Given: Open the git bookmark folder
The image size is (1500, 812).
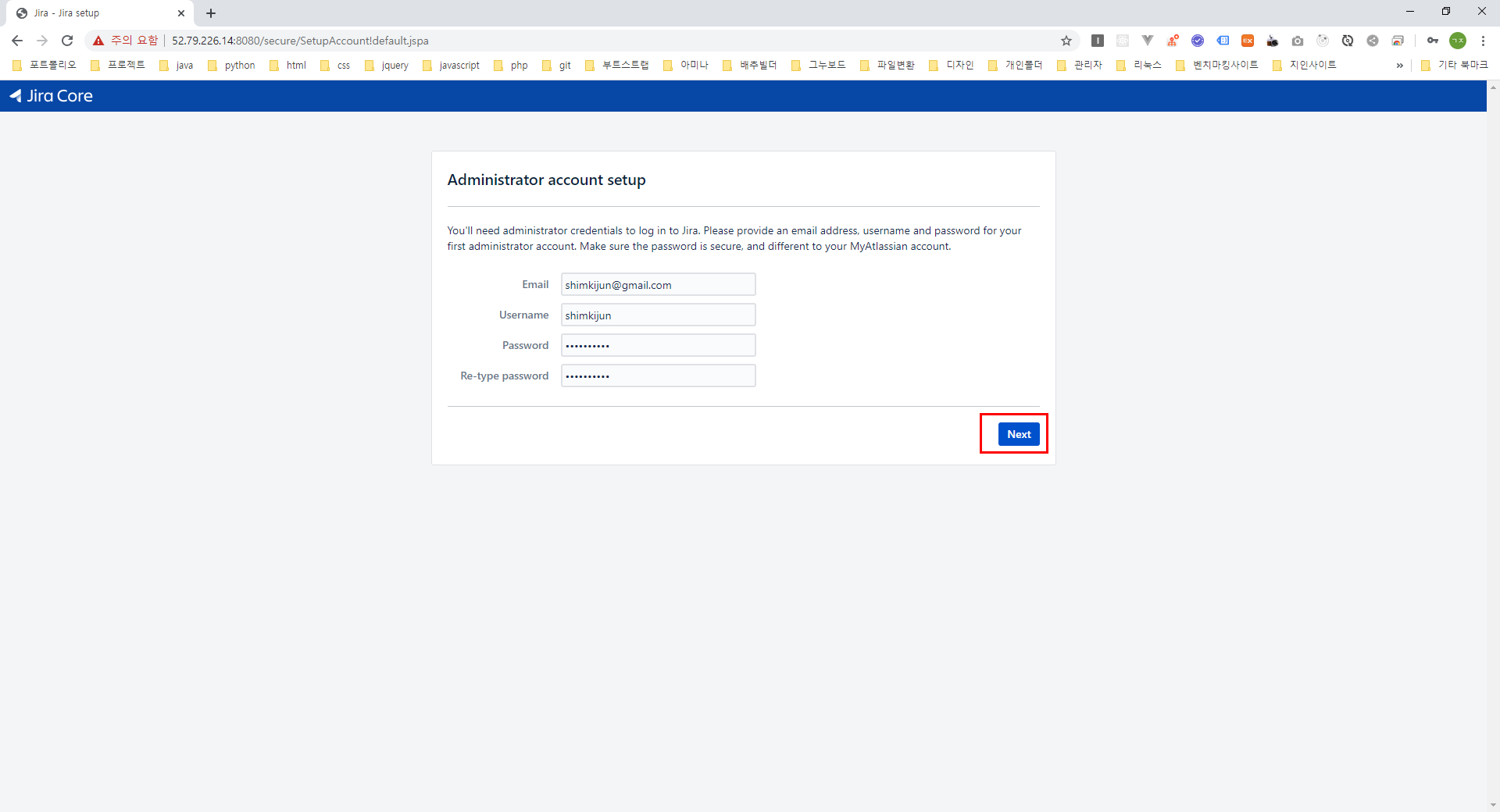Looking at the screenshot, I should [557, 66].
